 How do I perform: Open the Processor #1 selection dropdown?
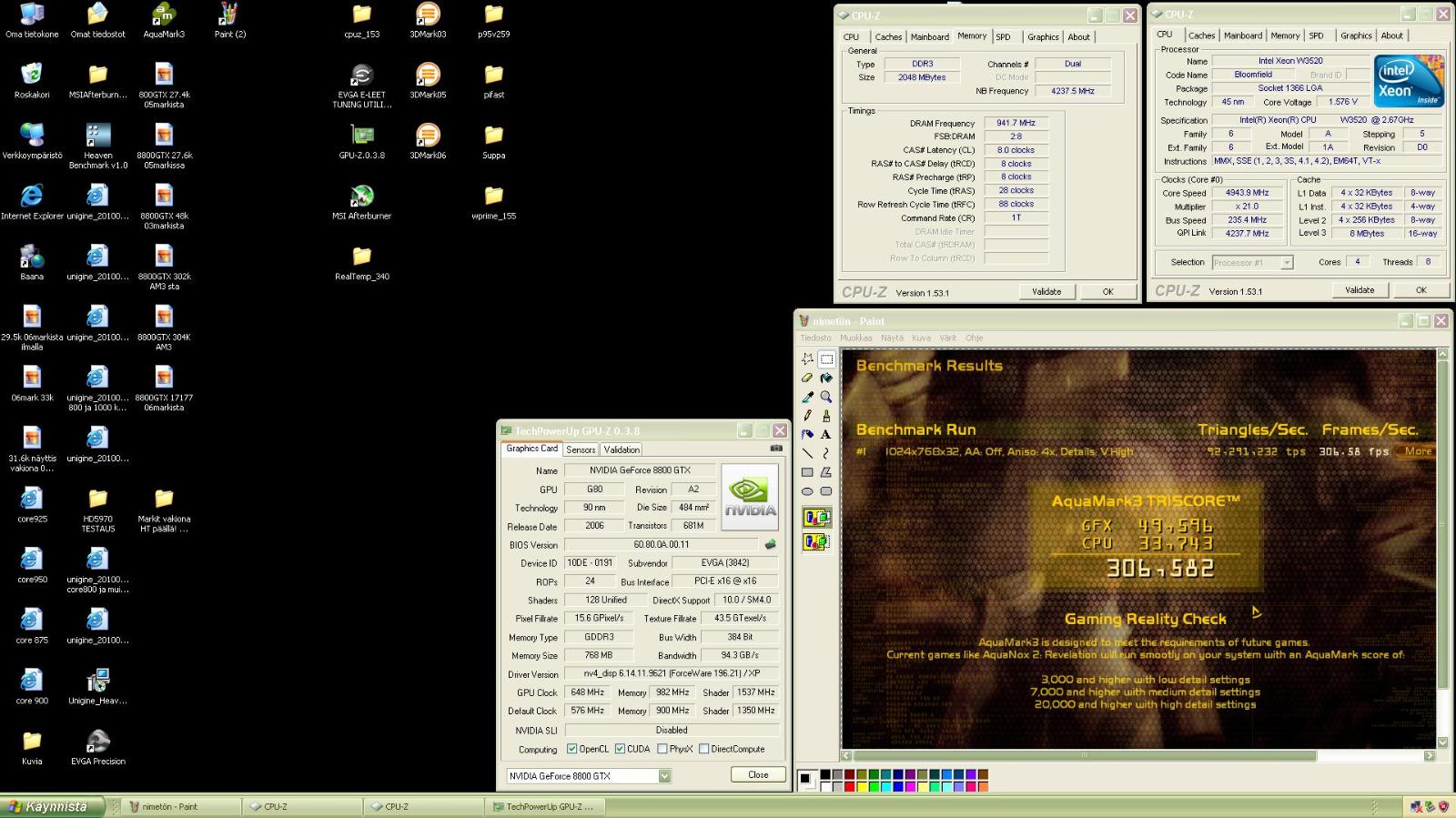click(x=1287, y=262)
